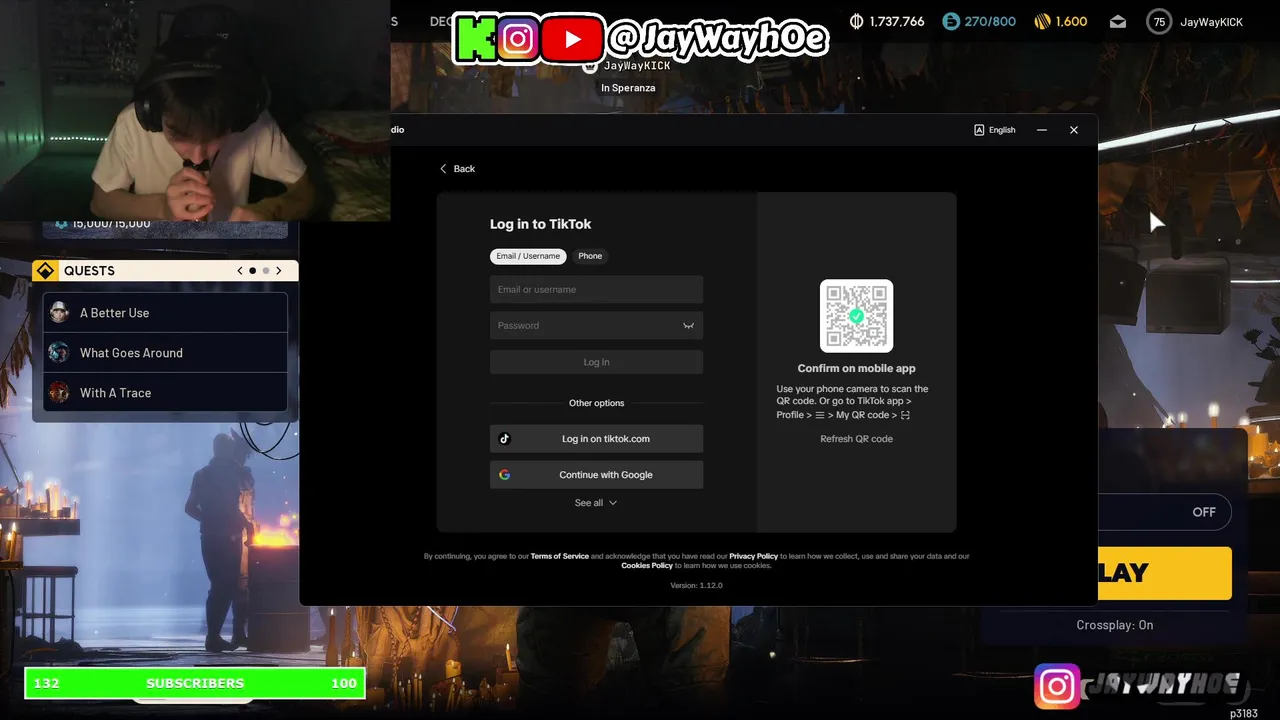
Task: Click the A Better Use quest avatar icon
Action: tap(59, 313)
